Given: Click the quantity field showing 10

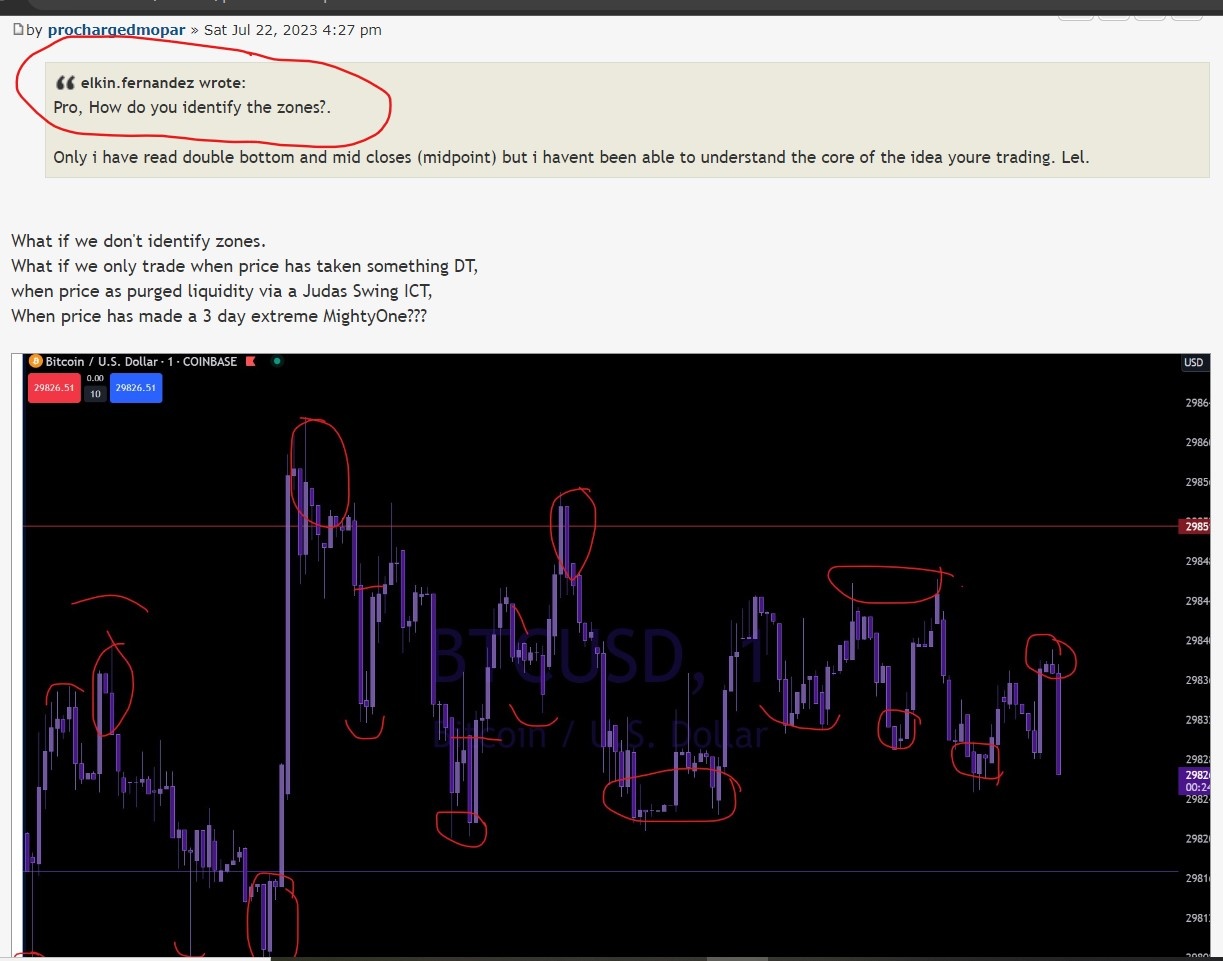Looking at the screenshot, I should (x=95, y=394).
